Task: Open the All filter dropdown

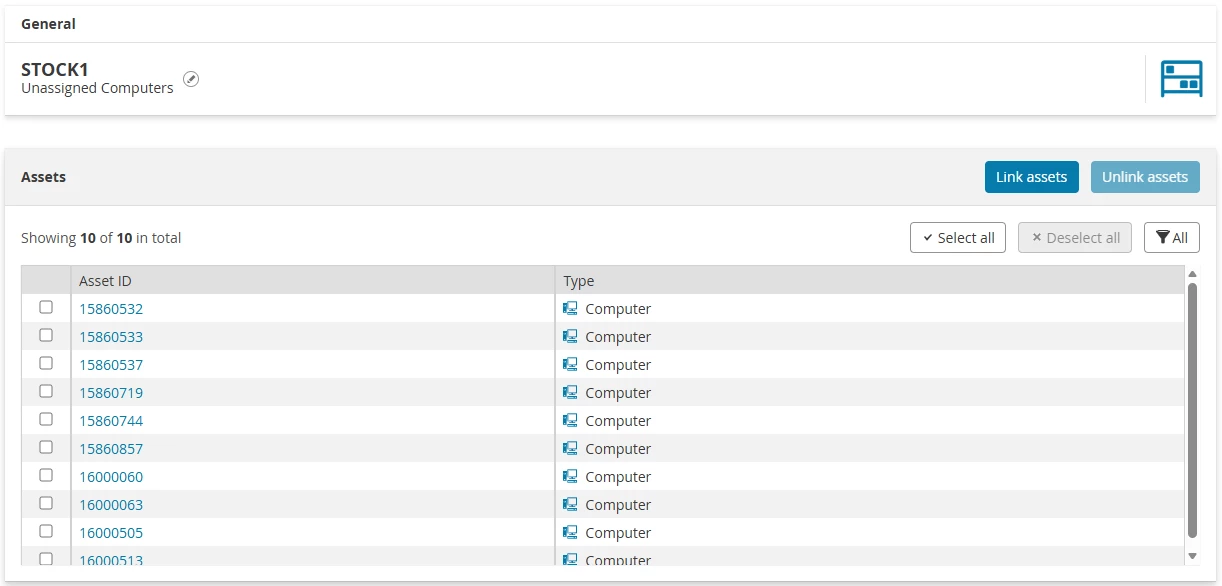Action: click(1171, 238)
